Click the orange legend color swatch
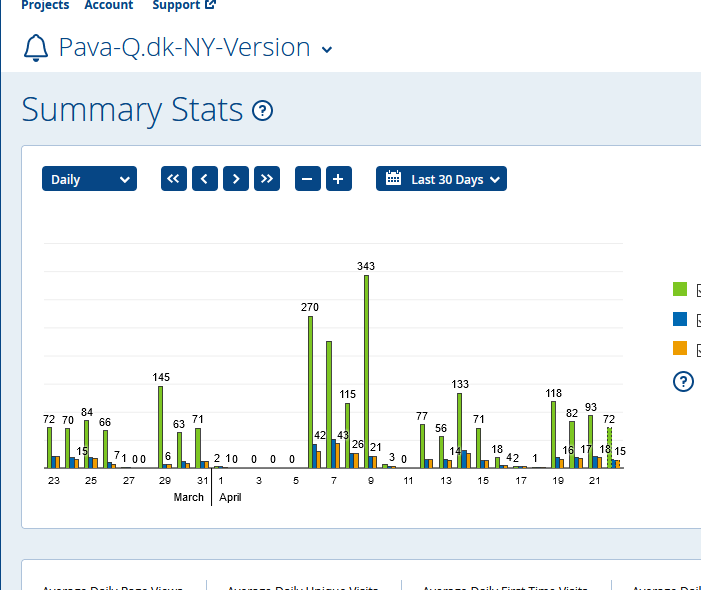 (680, 348)
